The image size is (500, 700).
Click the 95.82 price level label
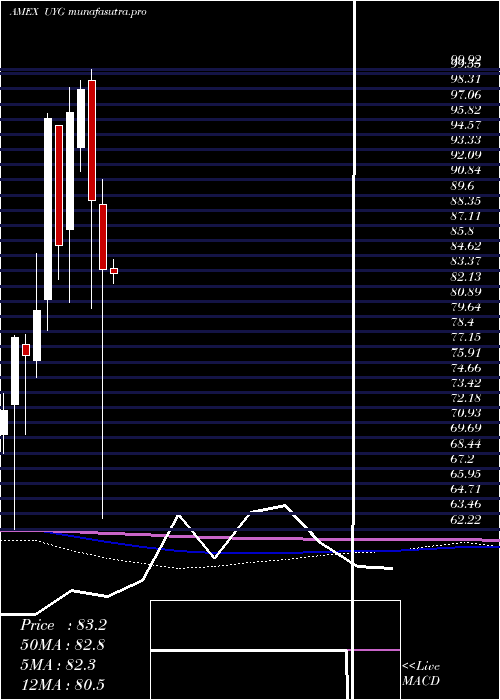(466, 110)
